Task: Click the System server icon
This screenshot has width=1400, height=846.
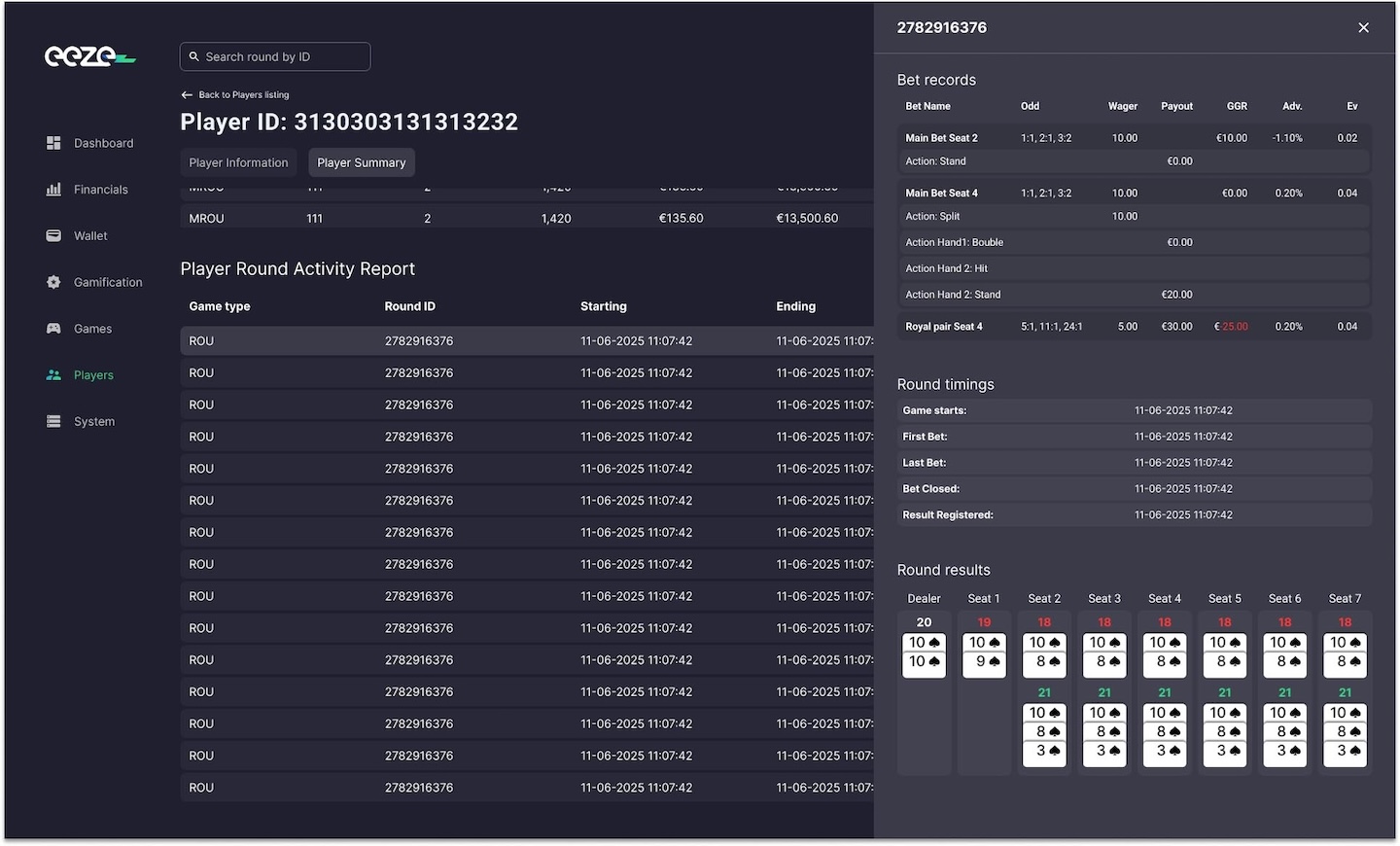Action: point(53,421)
